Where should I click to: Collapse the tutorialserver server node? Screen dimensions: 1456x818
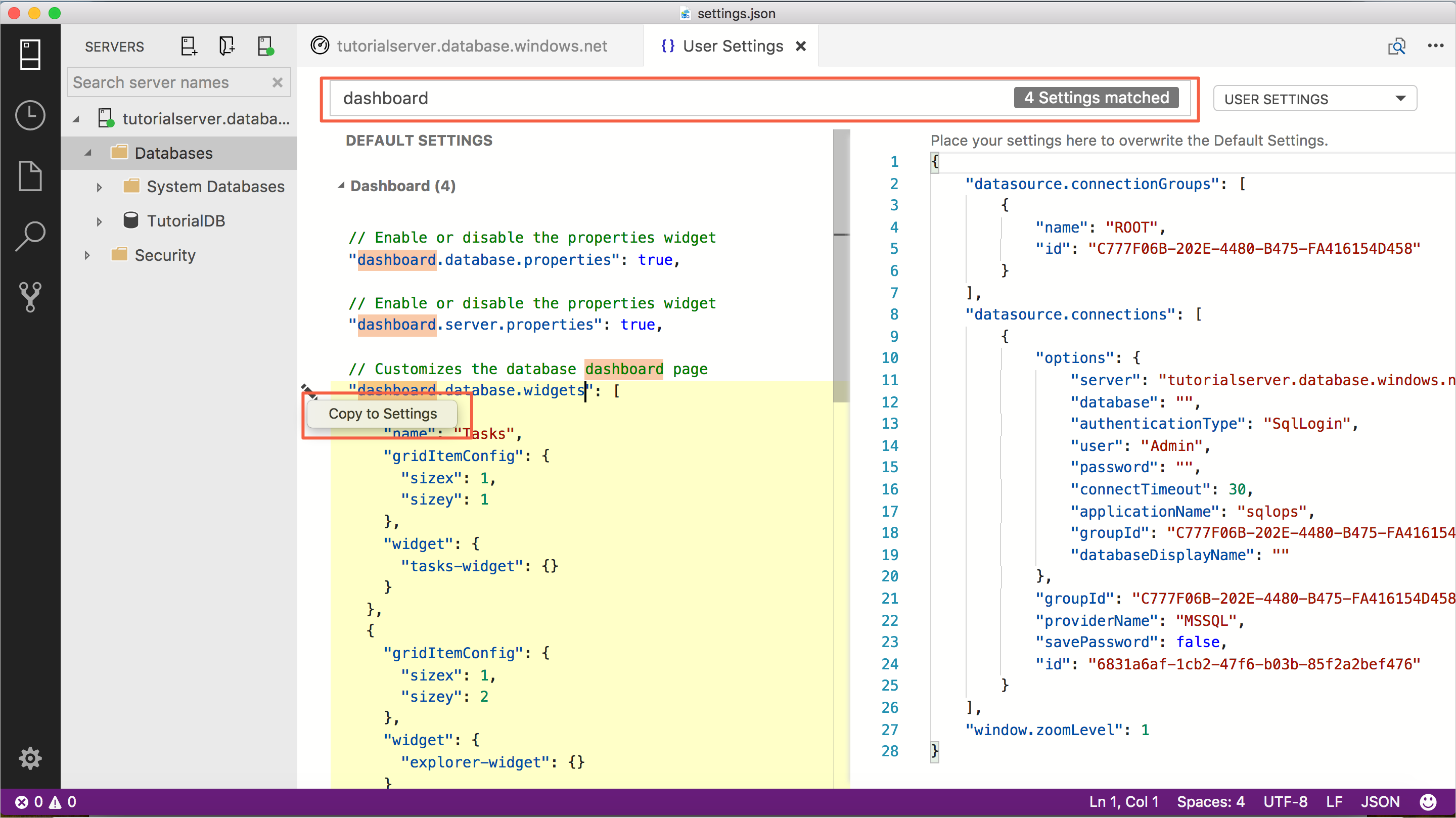point(75,119)
